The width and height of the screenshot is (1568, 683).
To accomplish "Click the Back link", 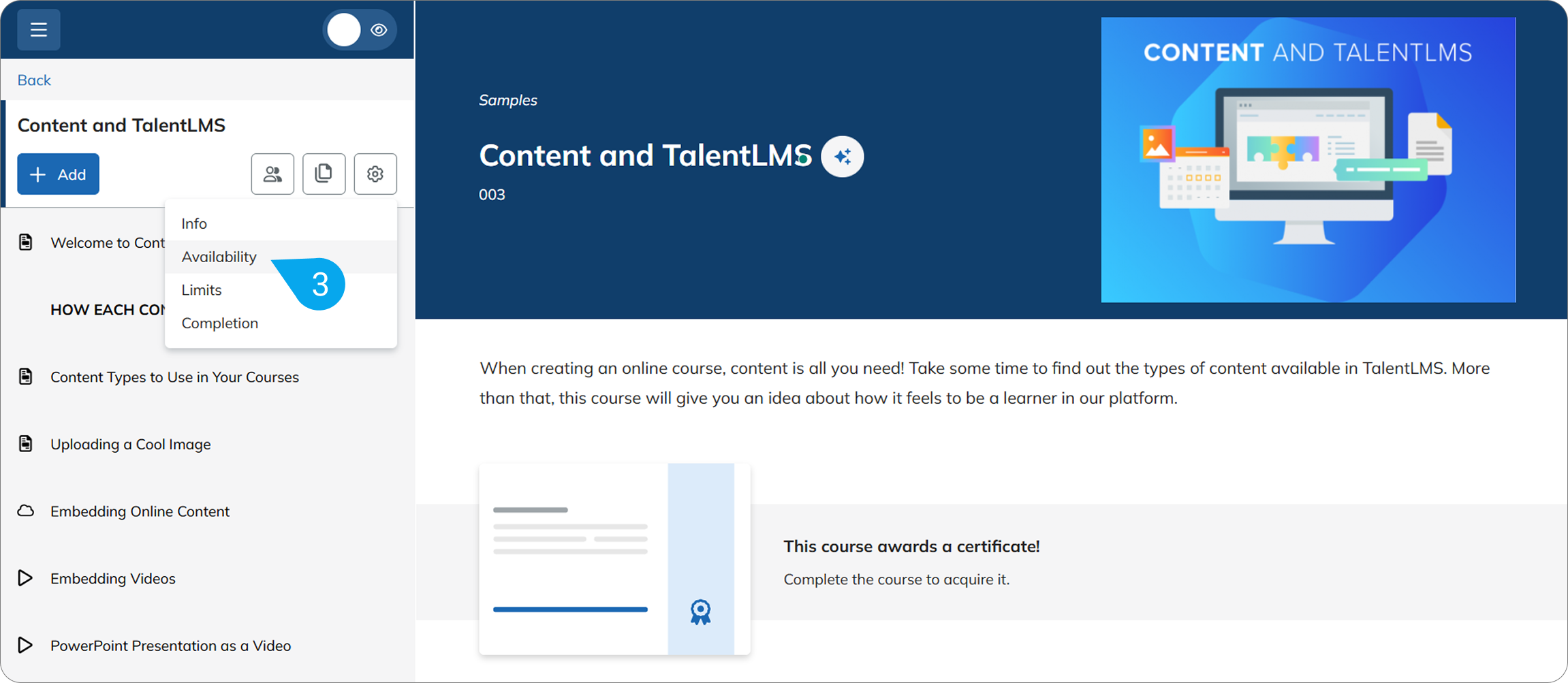I will point(34,80).
